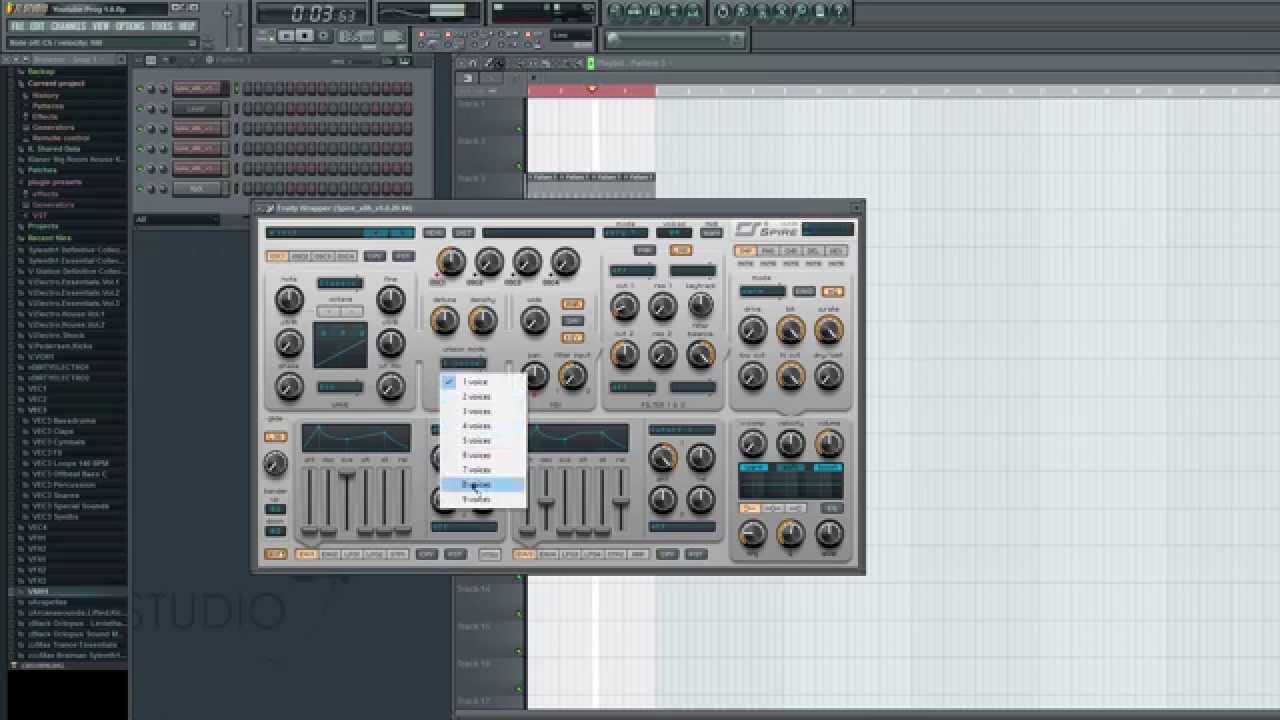Click the Spire glide knob

[275, 463]
